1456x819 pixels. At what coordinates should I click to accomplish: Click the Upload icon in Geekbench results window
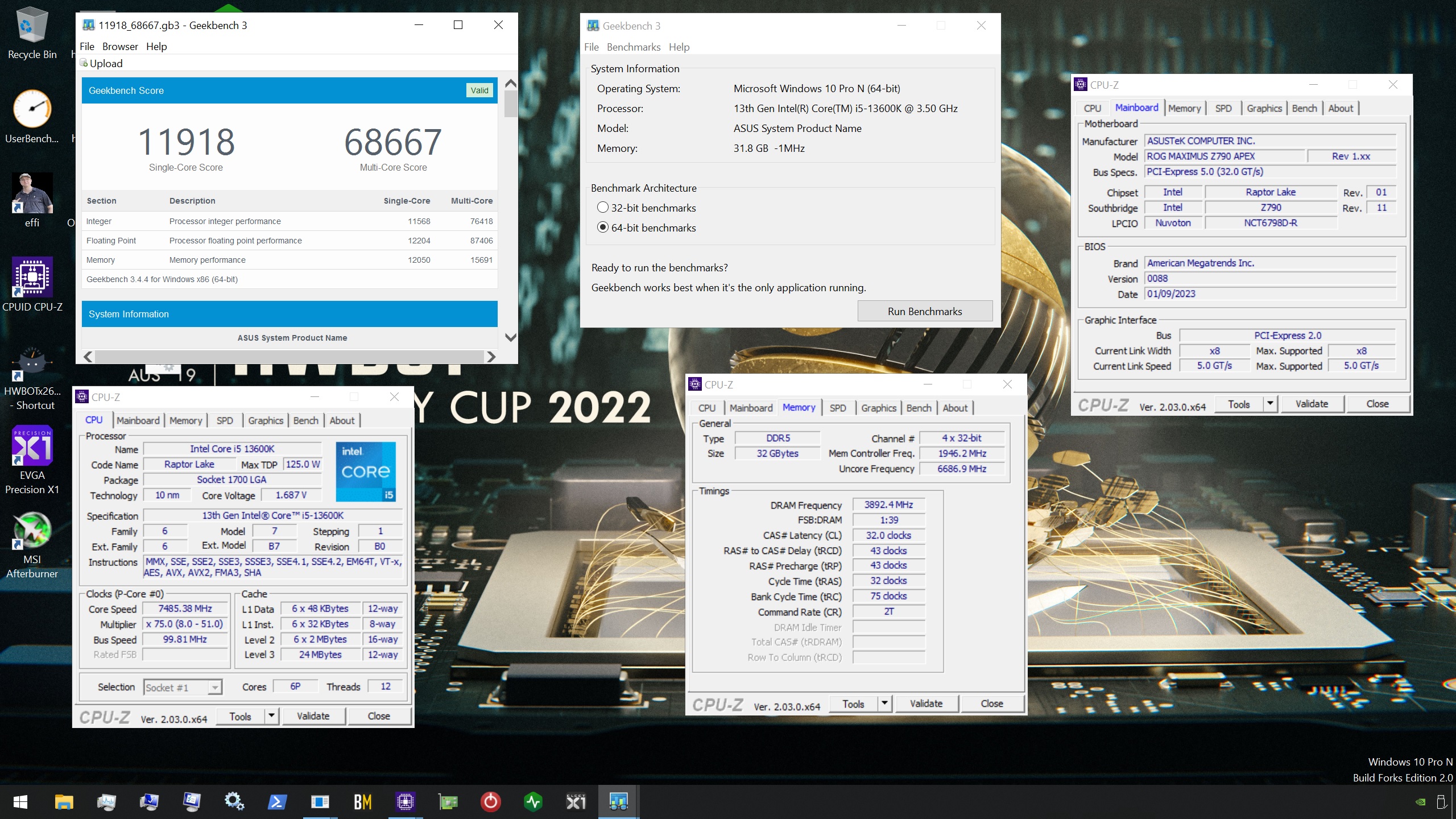(84, 63)
